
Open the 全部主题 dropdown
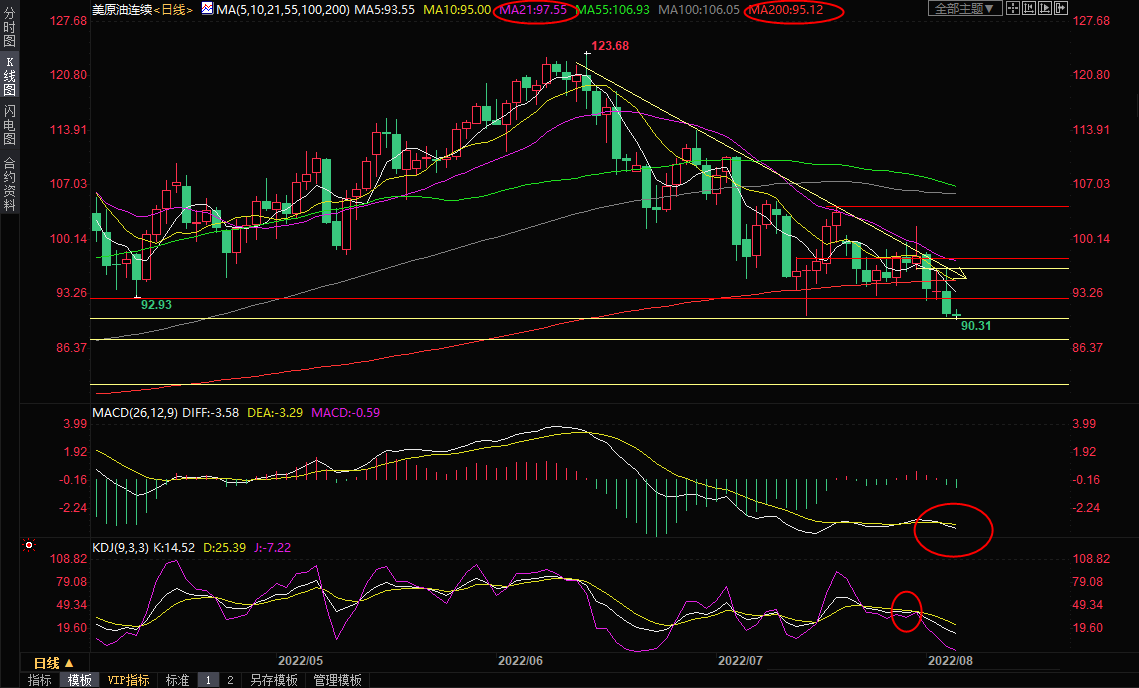pos(964,9)
